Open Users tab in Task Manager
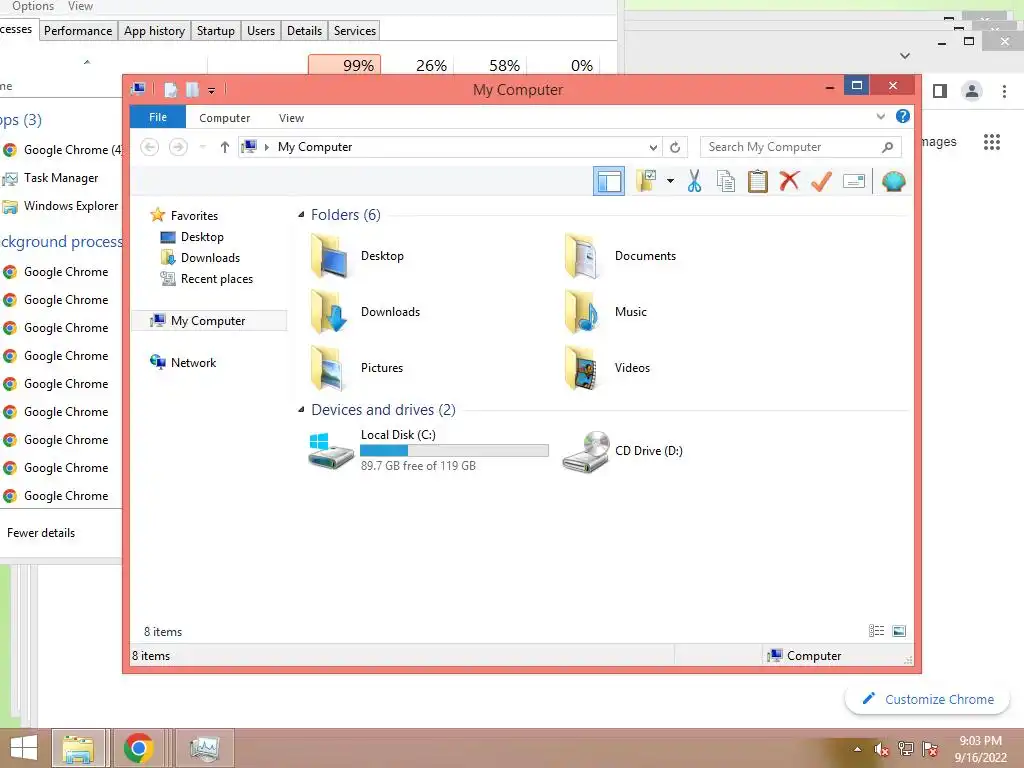 (x=261, y=31)
